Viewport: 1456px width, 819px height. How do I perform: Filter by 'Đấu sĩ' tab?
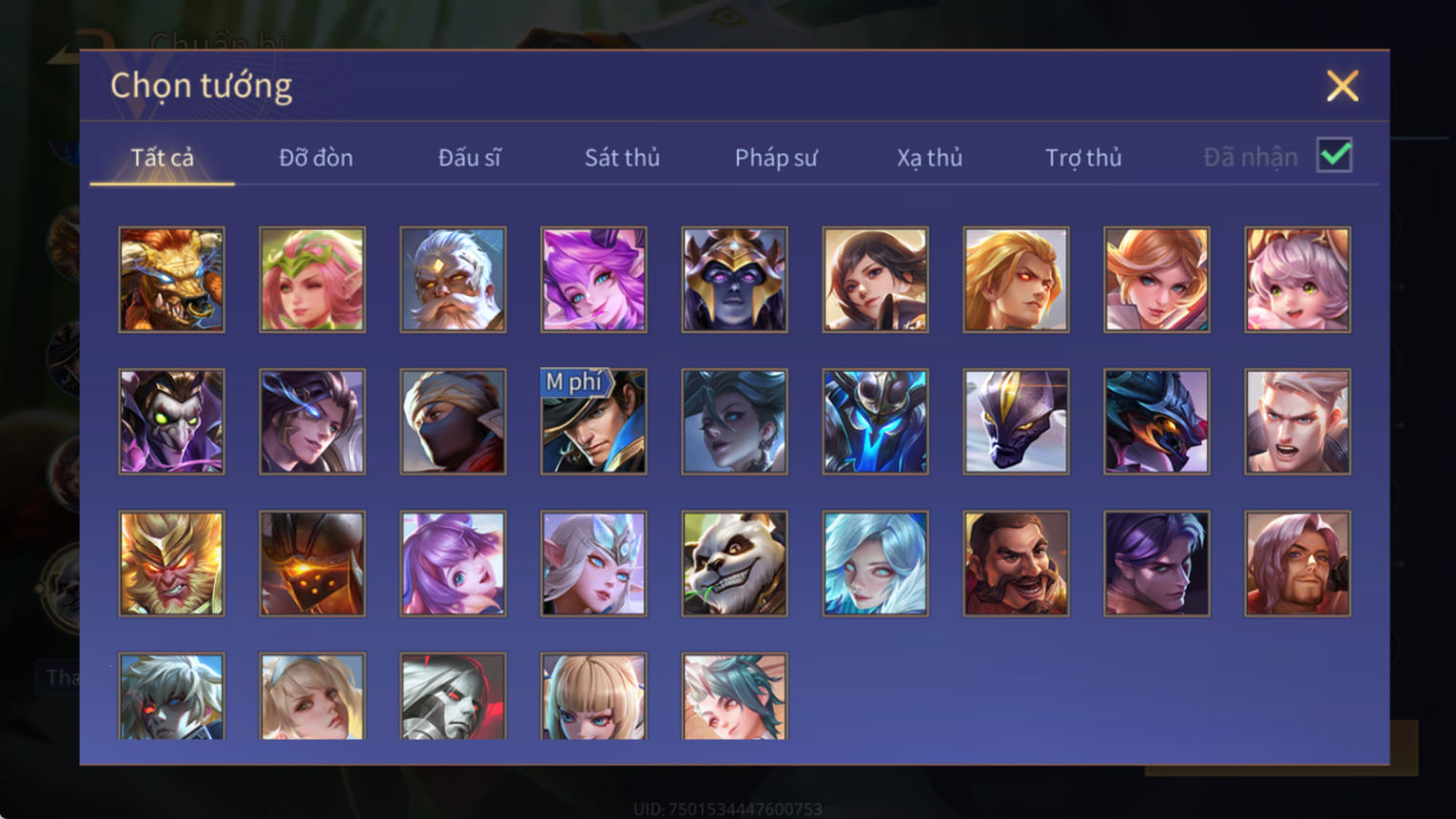click(469, 157)
